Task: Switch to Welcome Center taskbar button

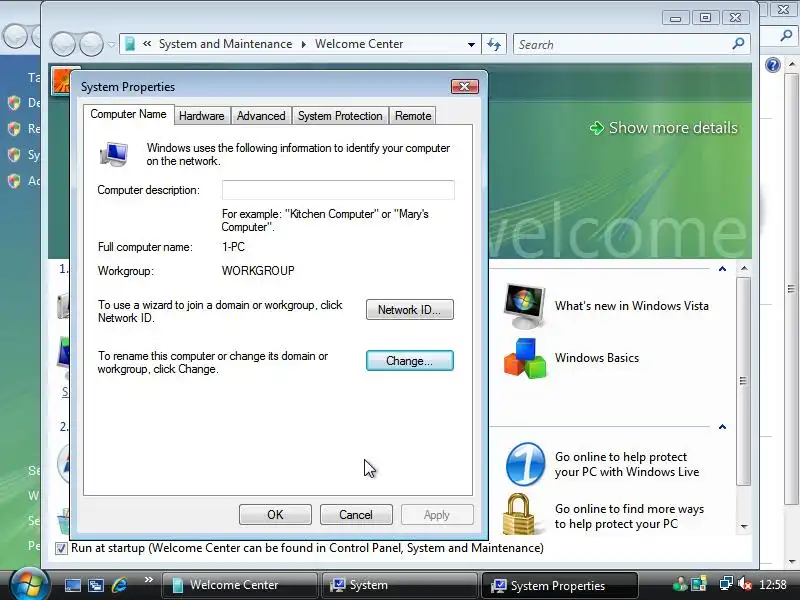Action: click(x=239, y=585)
